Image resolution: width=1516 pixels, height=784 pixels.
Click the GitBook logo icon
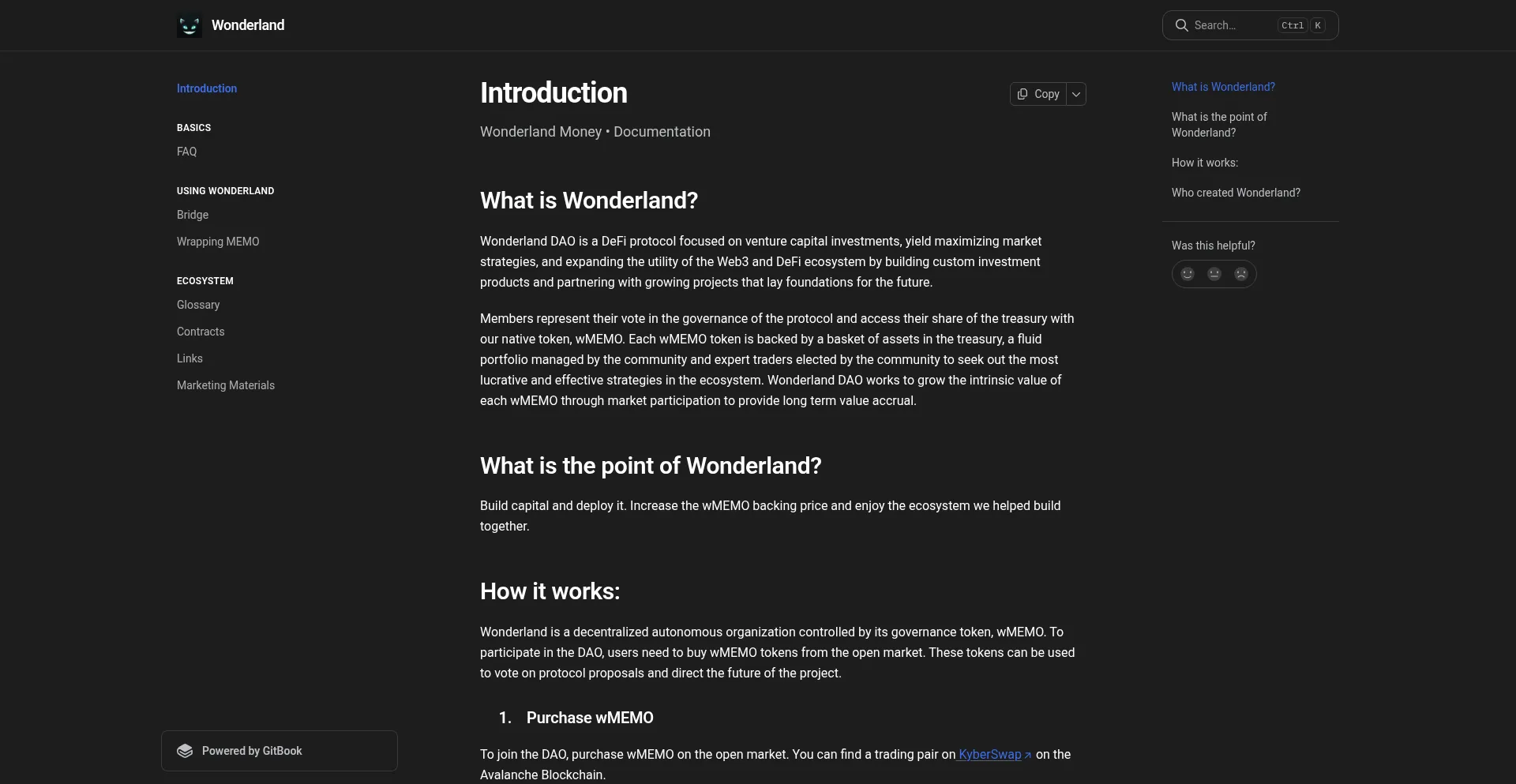[x=185, y=751]
